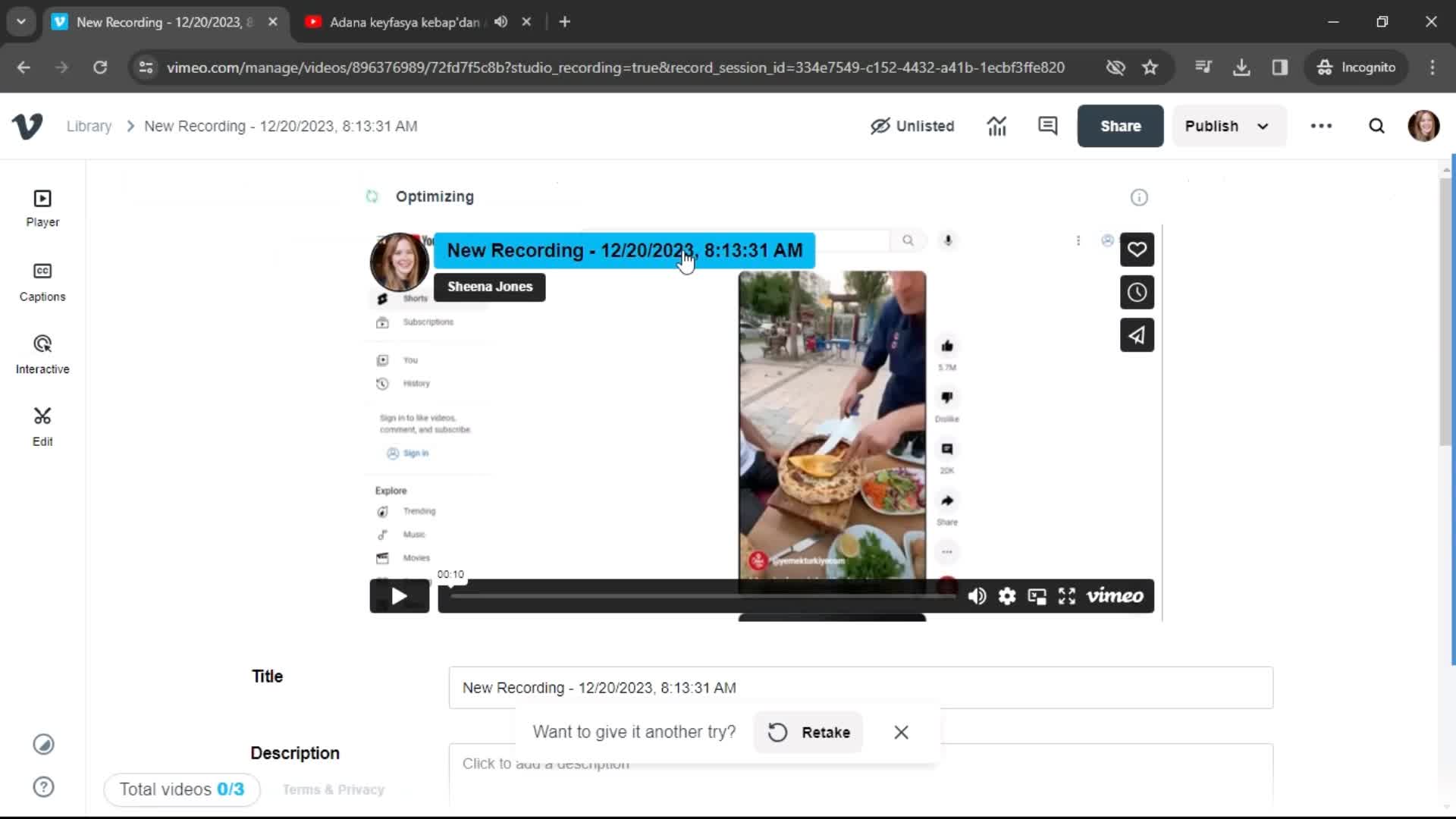Select Library menu item in breadcrumb

(89, 125)
